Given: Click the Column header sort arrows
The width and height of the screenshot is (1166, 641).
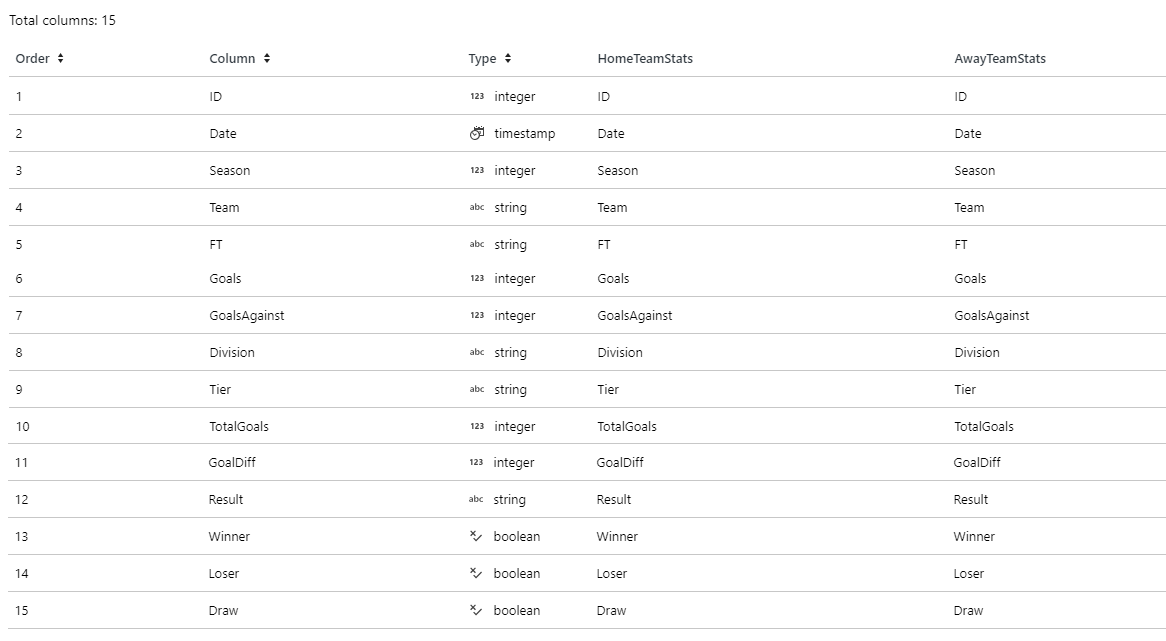Looking at the screenshot, I should pos(267,59).
